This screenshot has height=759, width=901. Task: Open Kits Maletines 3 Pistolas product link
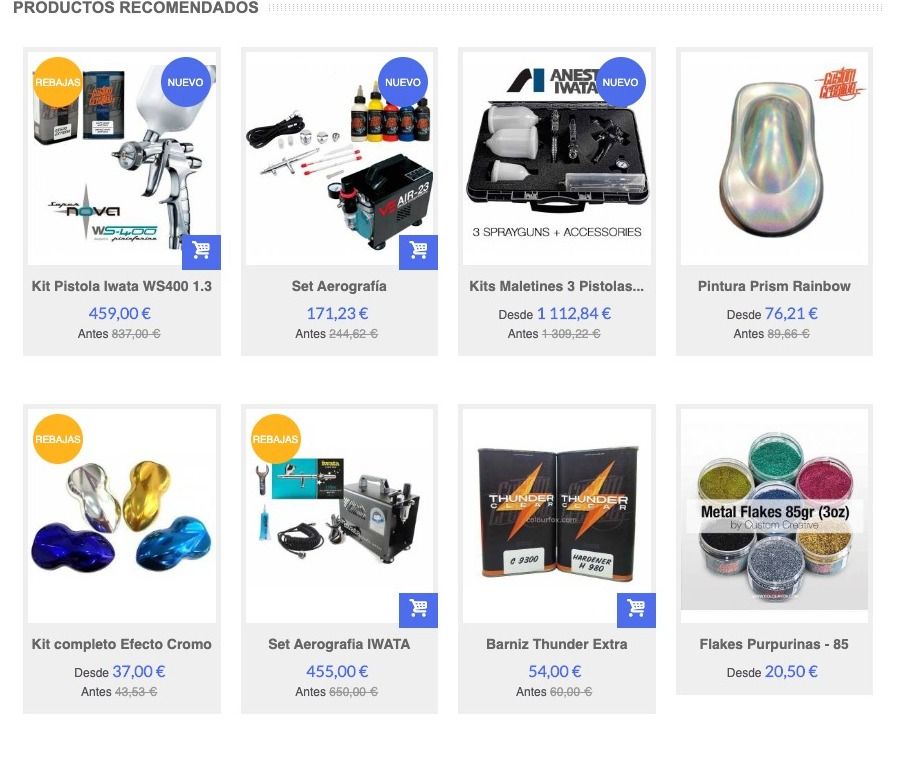point(556,286)
